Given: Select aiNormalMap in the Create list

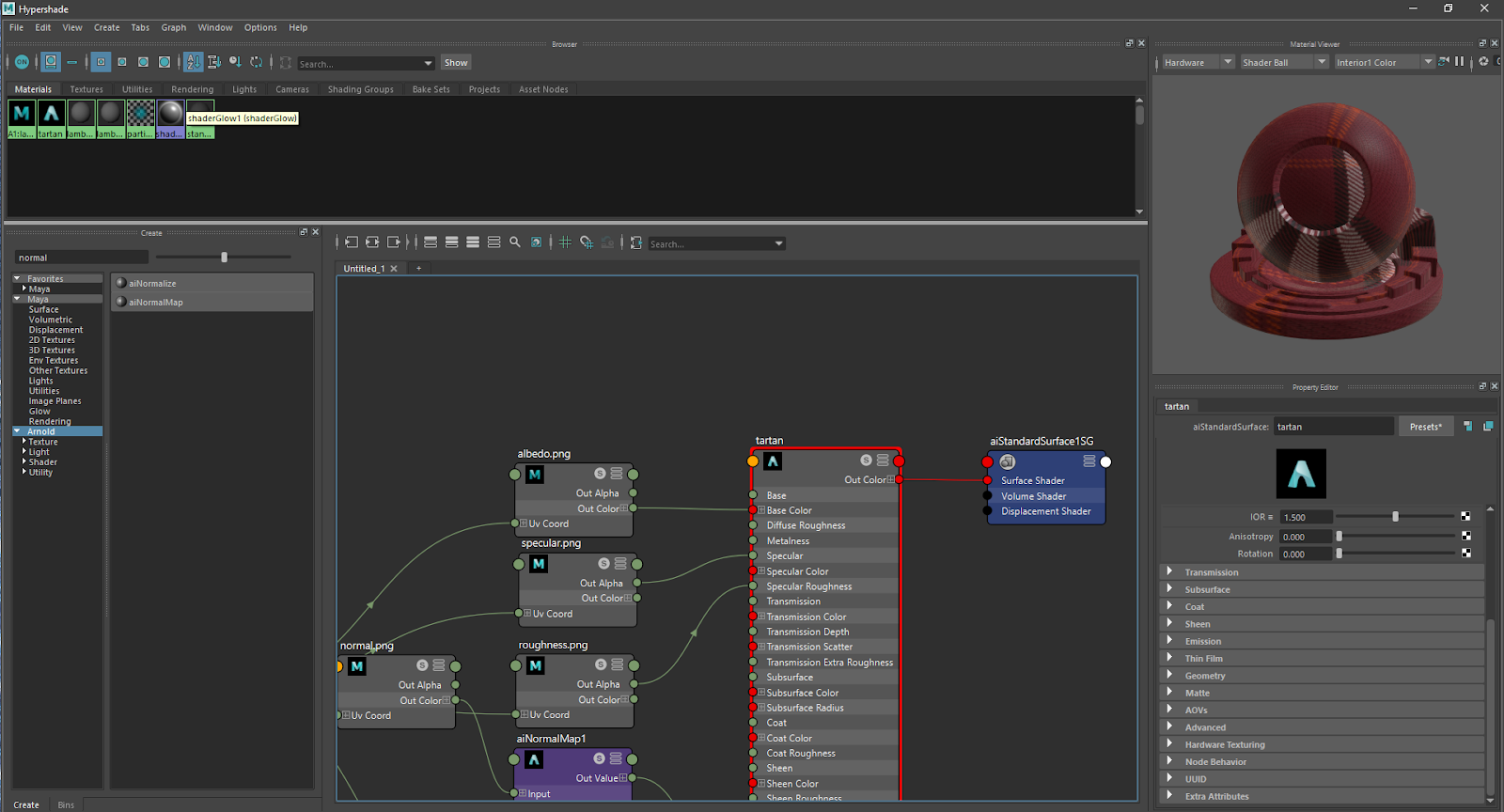Looking at the screenshot, I should coord(212,302).
